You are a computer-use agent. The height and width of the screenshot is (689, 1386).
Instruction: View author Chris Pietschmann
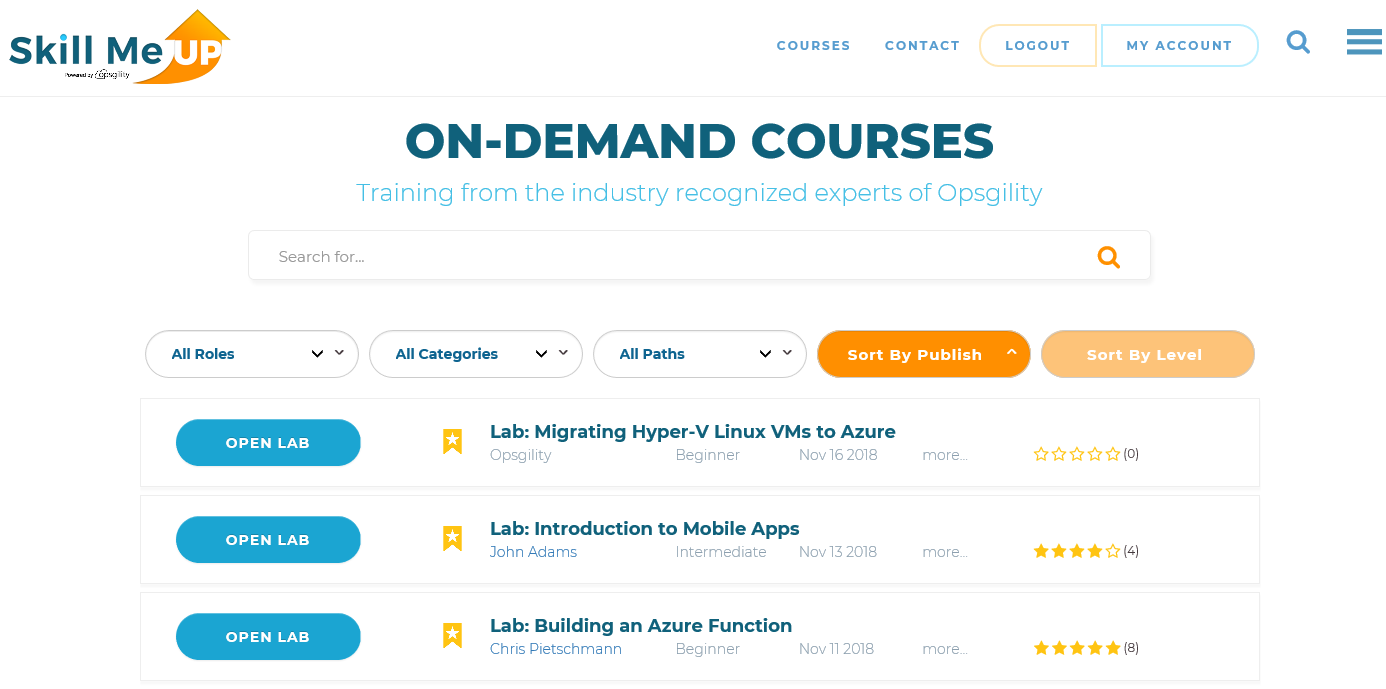pyautogui.click(x=556, y=649)
